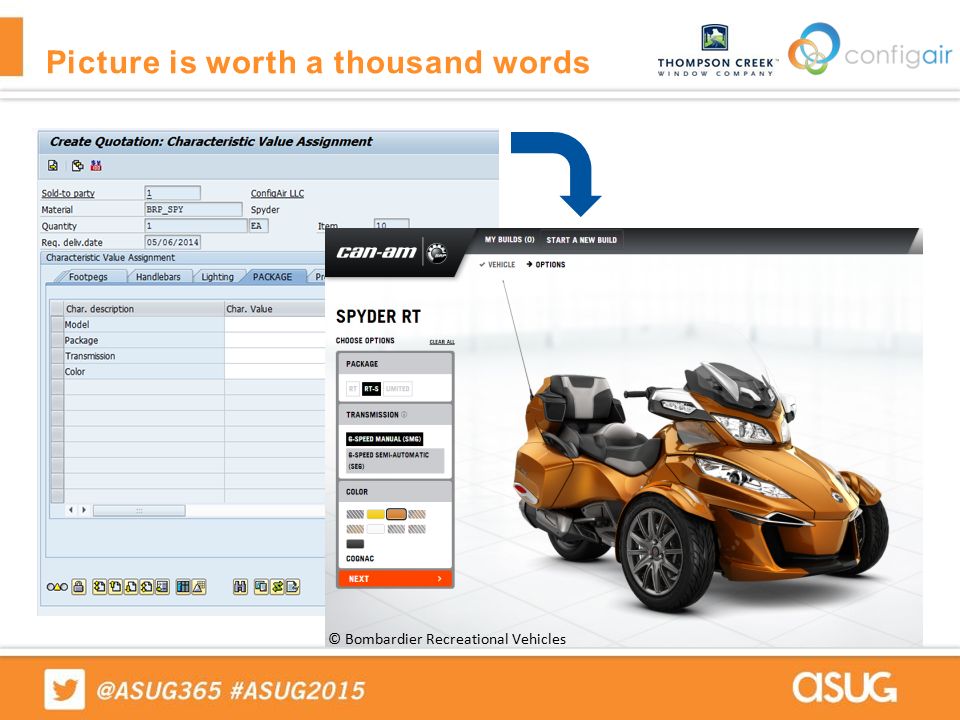Pick the cognac orange color swatch
The image size is (960, 720).
[x=396, y=514]
